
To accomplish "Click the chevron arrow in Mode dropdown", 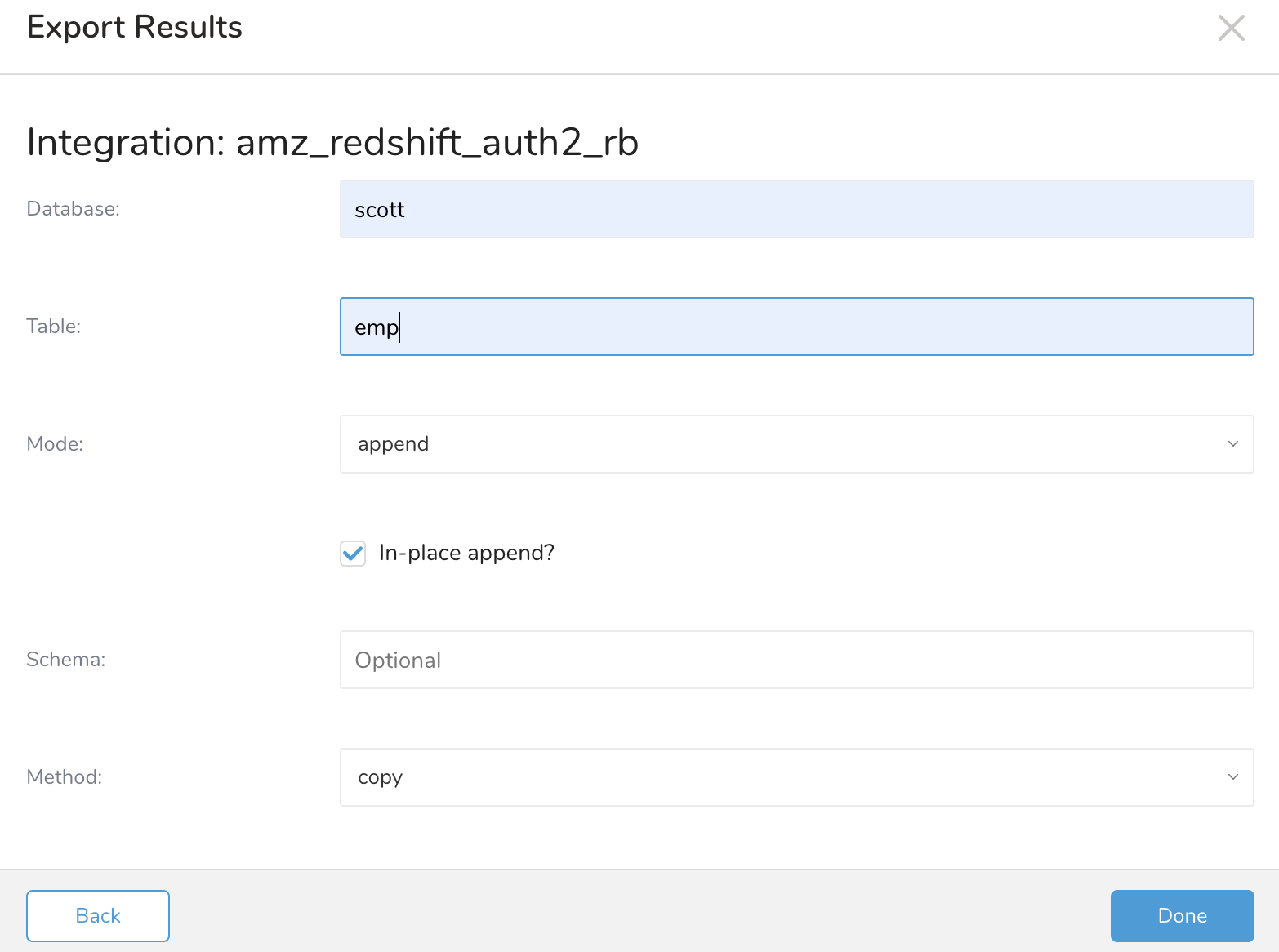I will (1232, 444).
